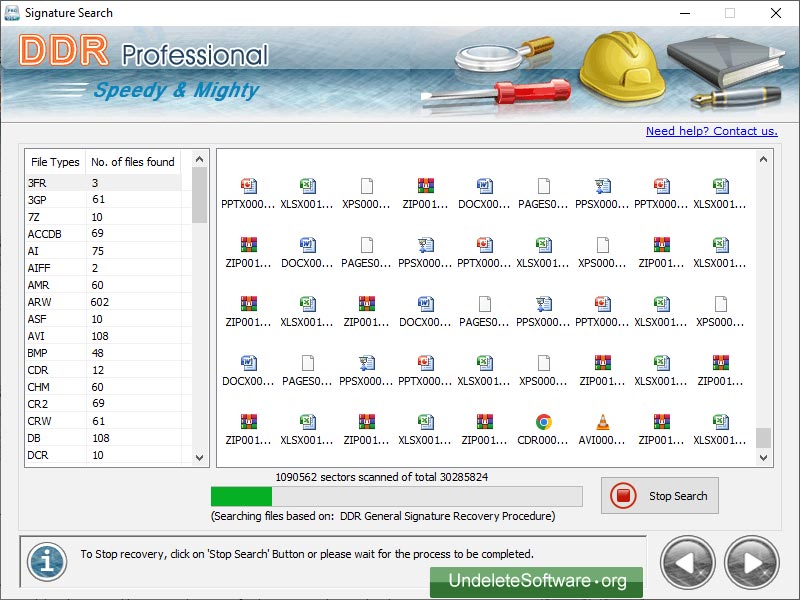
Task: Select the PPTX000 file in the third row
Action: [x=602, y=312]
